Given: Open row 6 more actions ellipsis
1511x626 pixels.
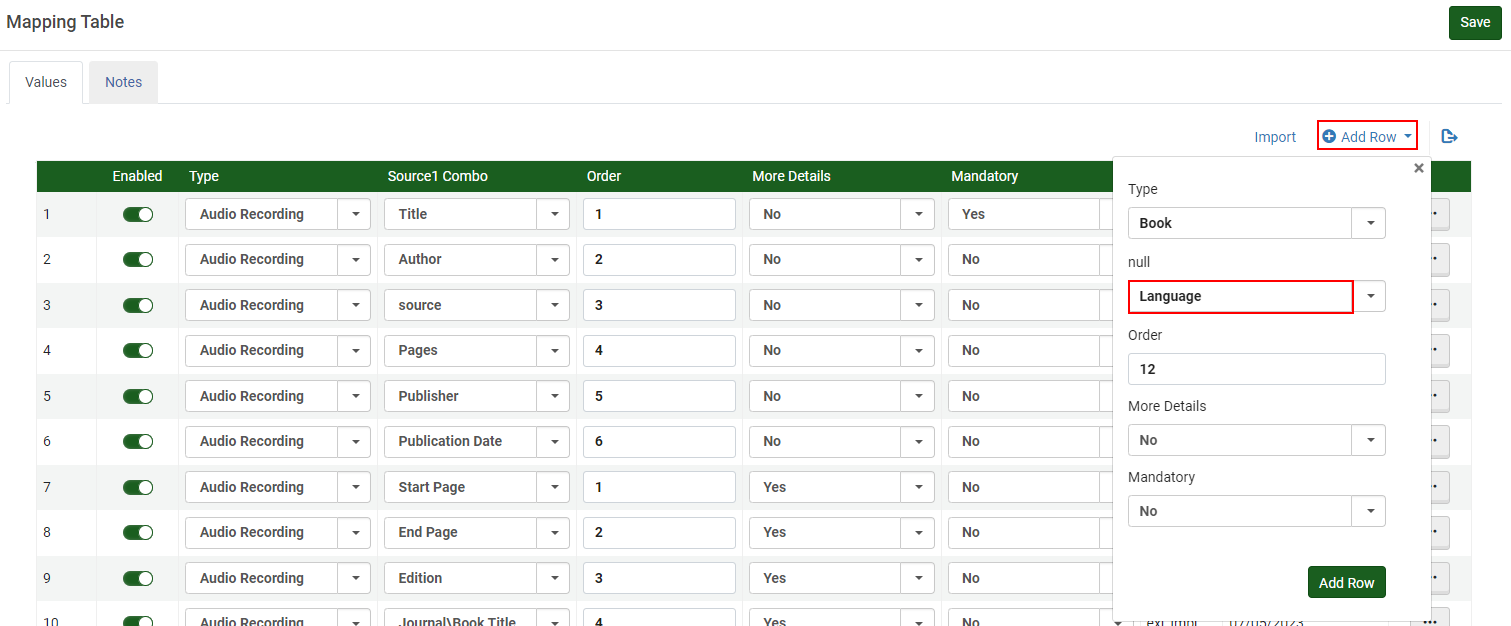Looking at the screenshot, I should [1439, 441].
